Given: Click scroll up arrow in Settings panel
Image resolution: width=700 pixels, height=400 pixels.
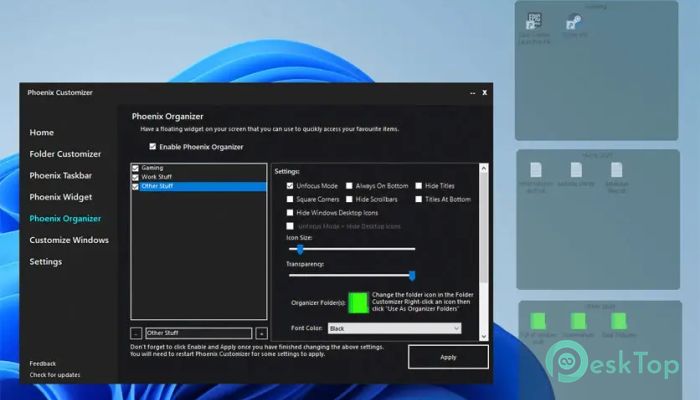Looking at the screenshot, I should [483, 169].
